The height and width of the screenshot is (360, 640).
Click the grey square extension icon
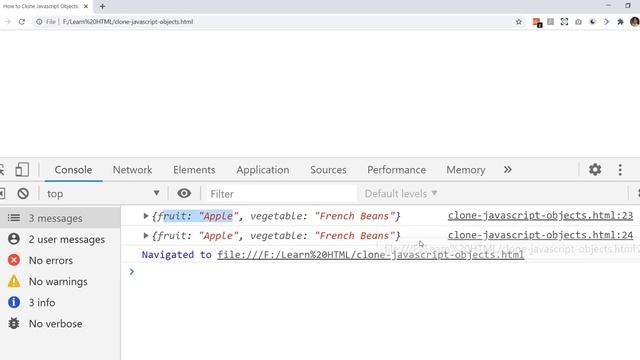pos(550,22)
